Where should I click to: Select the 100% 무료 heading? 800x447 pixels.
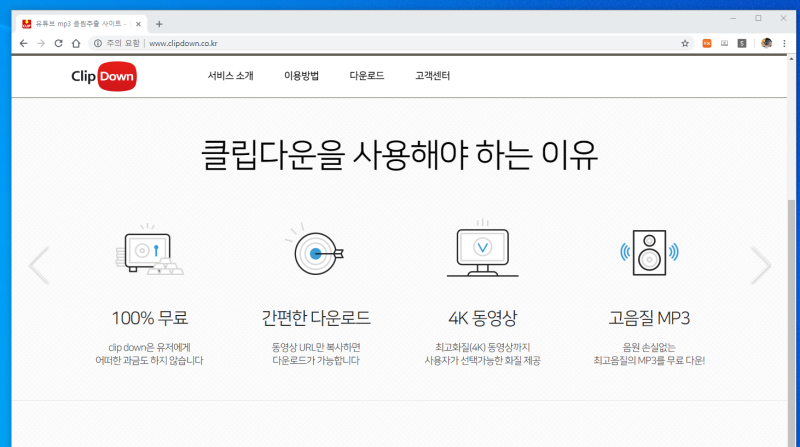tap(149, 318)
